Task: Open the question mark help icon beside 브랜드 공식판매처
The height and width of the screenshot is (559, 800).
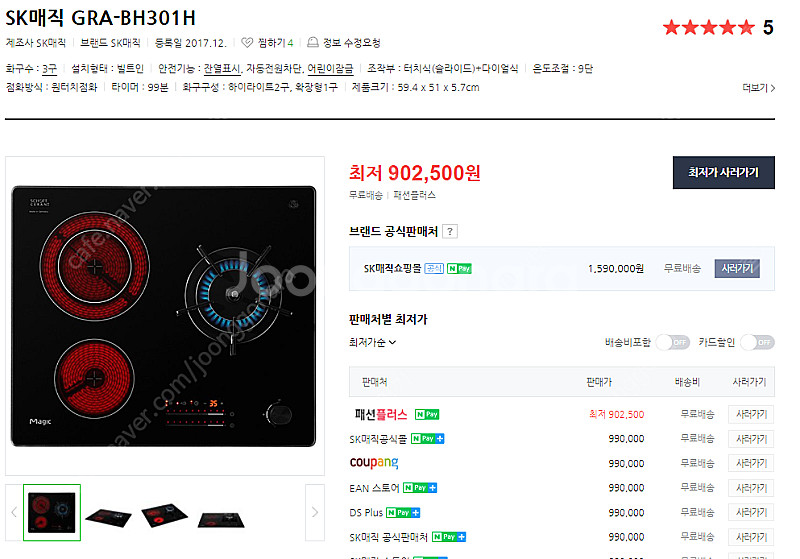Action: (450, 232)
